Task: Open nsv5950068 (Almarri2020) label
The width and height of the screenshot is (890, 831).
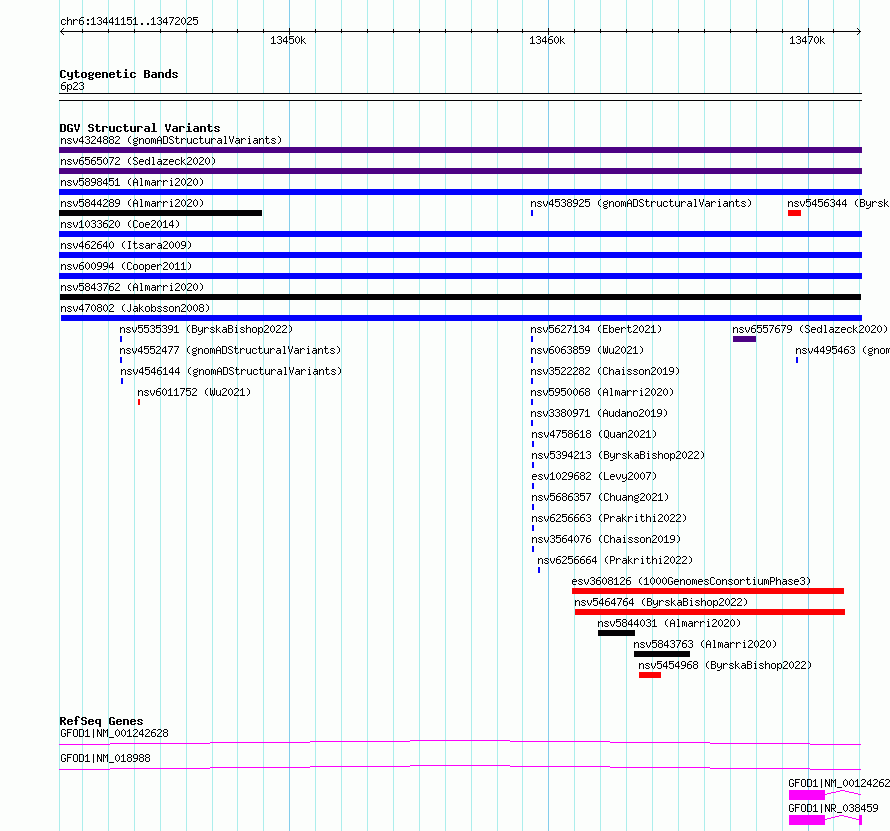Action: 602,392
